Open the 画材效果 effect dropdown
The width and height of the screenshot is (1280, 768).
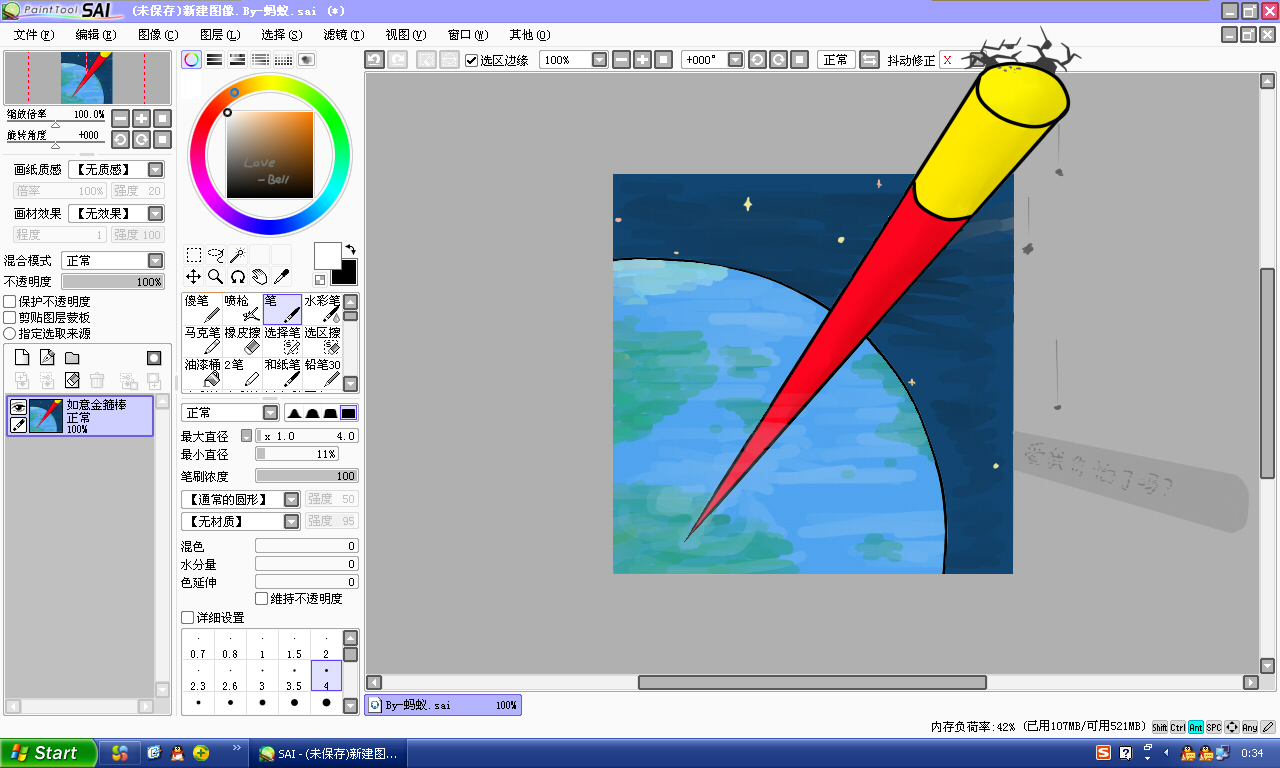(156, 213)
